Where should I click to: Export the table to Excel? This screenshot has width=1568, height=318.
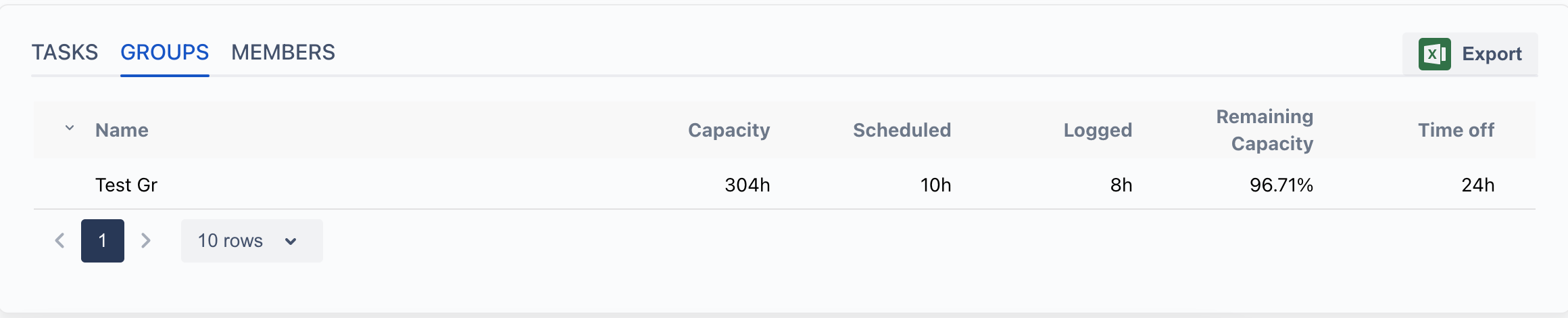[x=1470, y=54]
